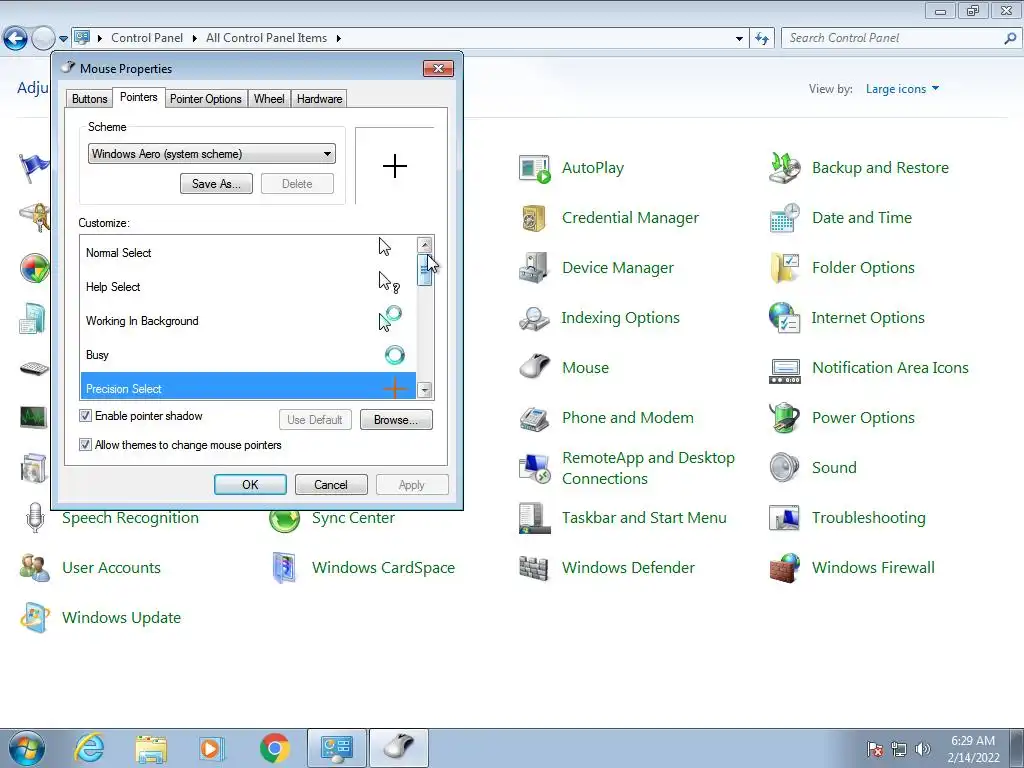Select the Pointers tab
Viewport: 1024px width, 768px height.
tap(138, 97)
